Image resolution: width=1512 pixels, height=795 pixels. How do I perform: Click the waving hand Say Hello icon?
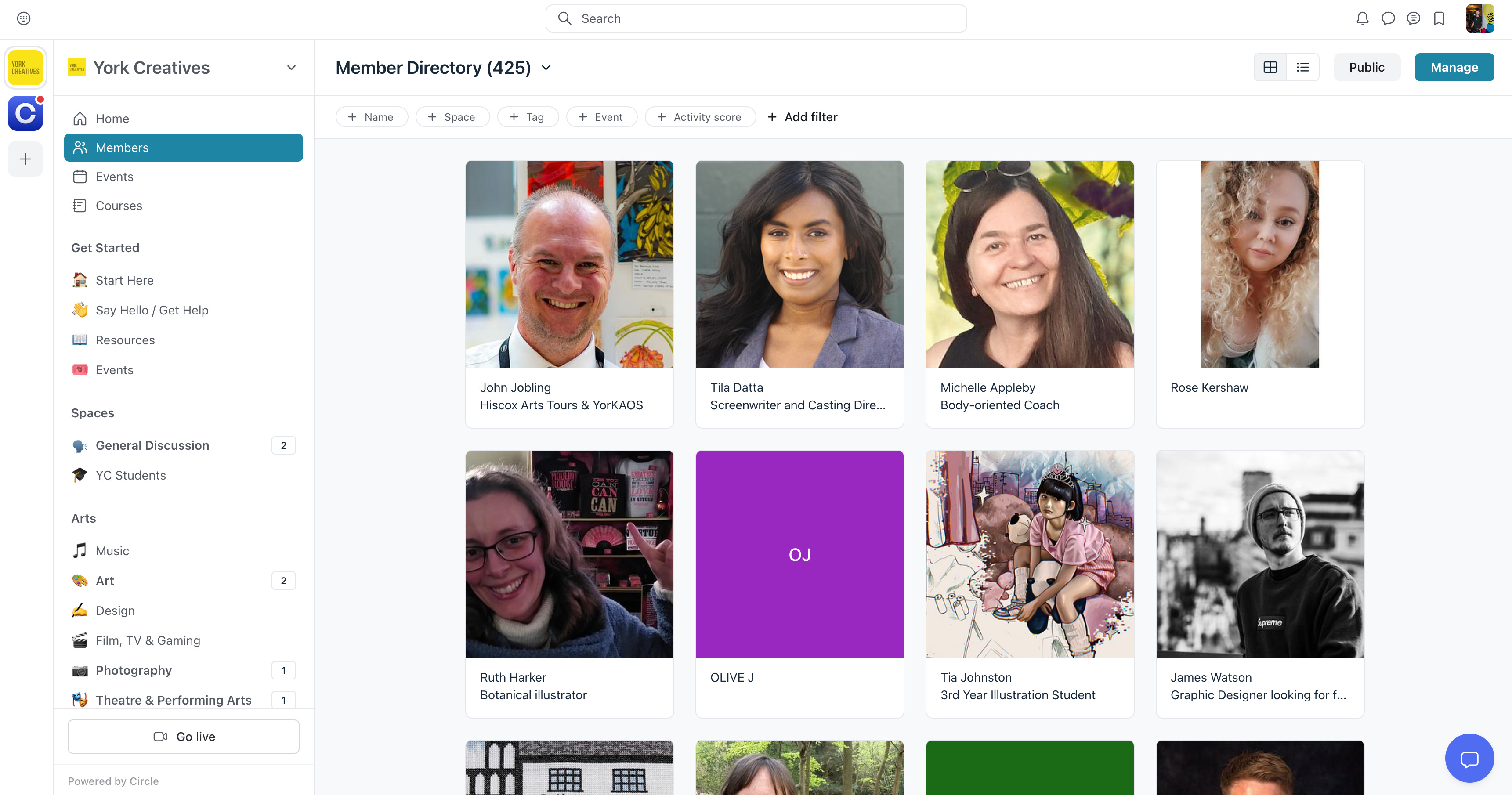click(x=80, y=311)
